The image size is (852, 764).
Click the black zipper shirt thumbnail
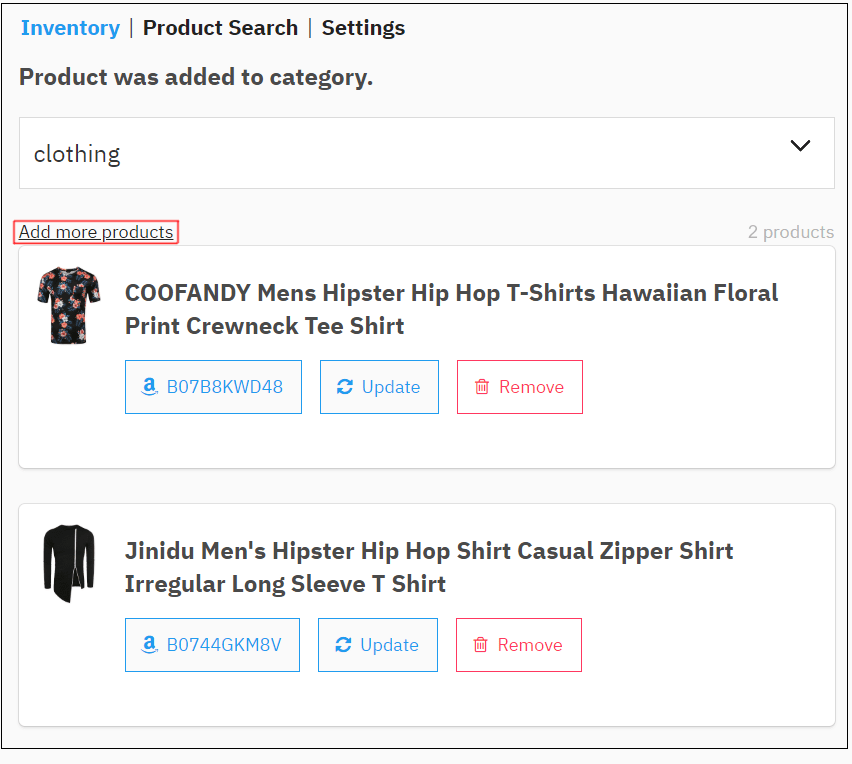[69, 563]
